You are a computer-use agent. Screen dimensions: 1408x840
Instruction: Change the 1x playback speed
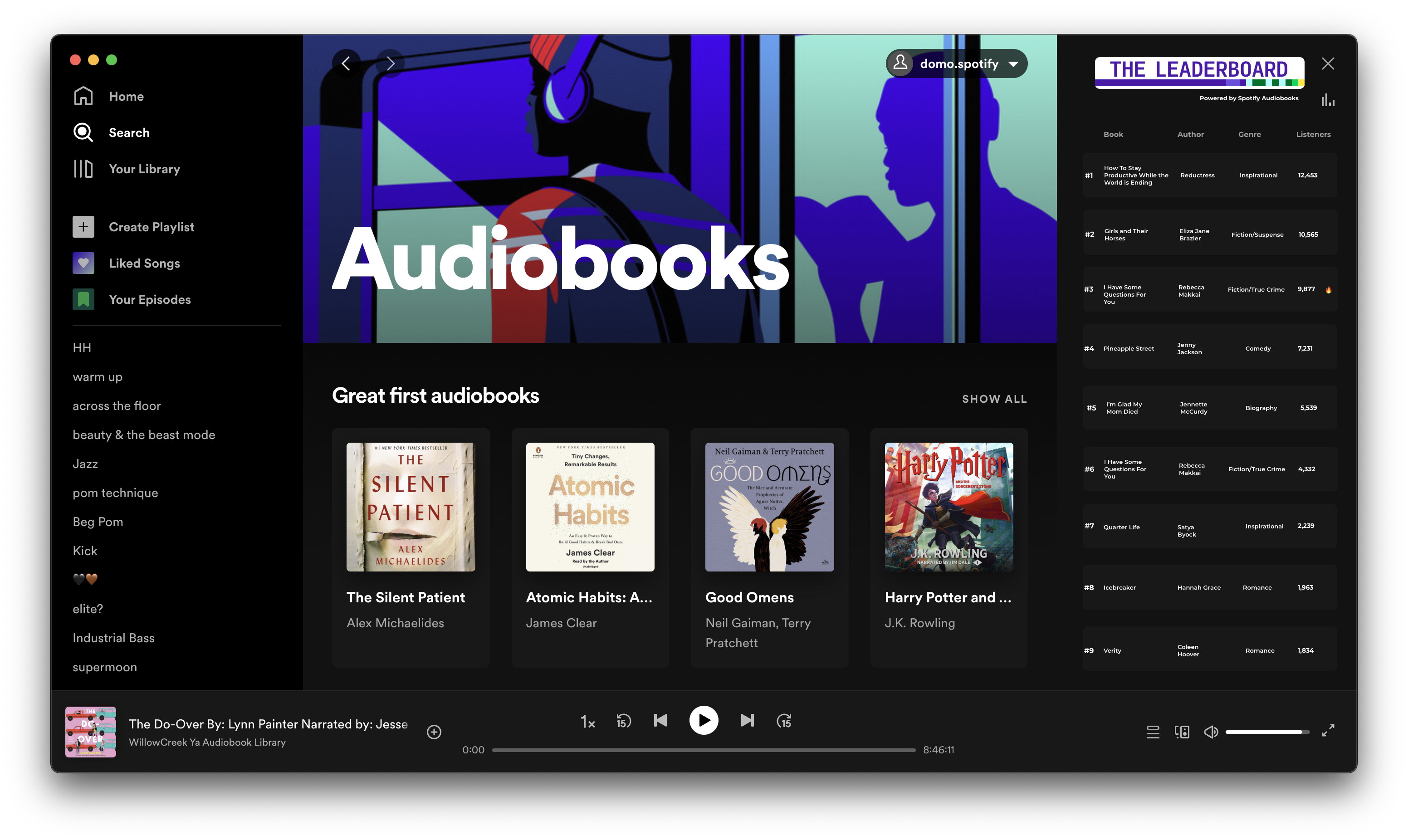(587, 722)
